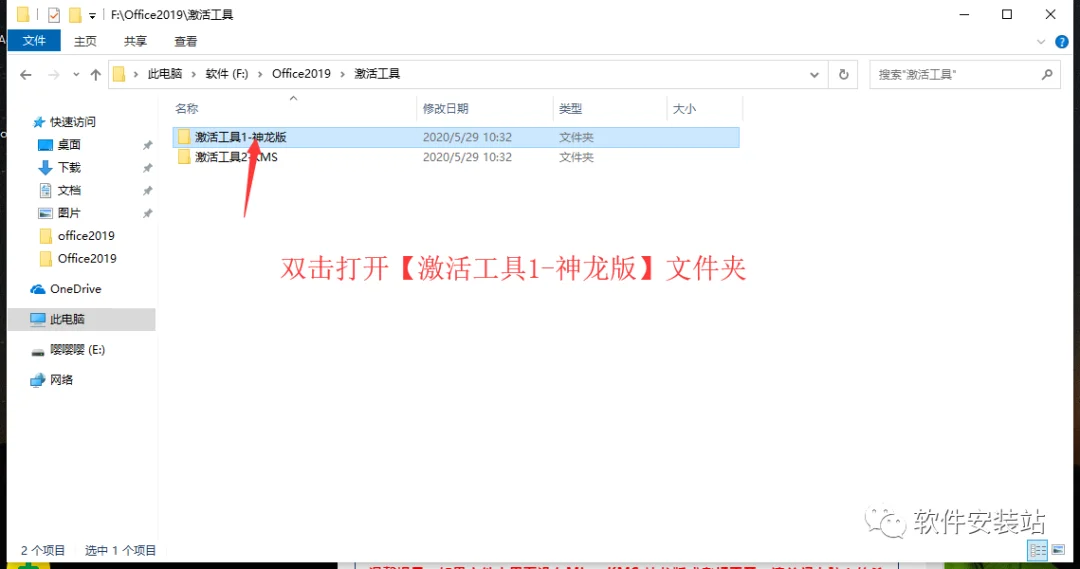Sort by the 类型 column header
Viewport: 1080px width, 569px height.
pos(570,109)
